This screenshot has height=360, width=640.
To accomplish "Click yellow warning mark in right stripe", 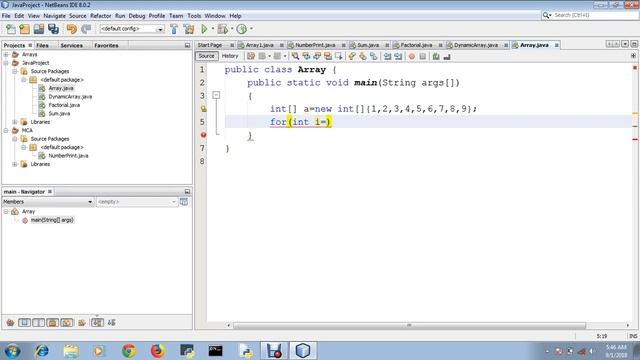I will coord(635,113).
